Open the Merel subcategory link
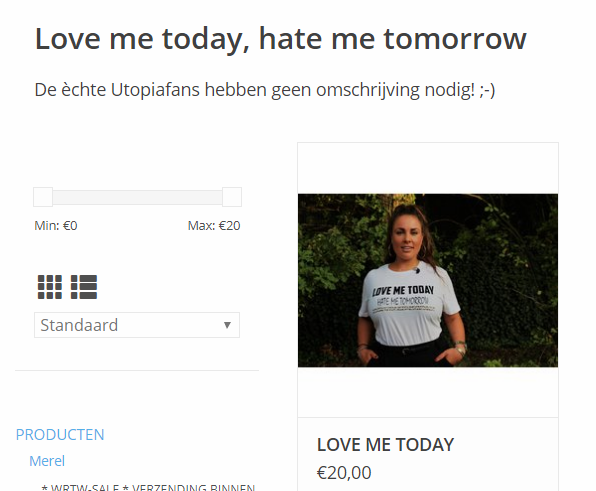The height and width of the screenshot is (491, 596). coord(47,461)
